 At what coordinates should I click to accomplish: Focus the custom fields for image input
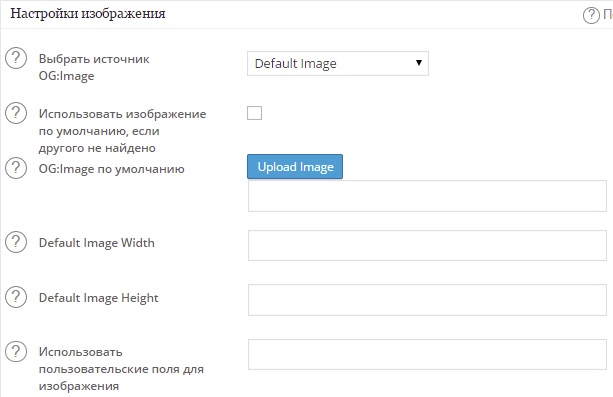pos(427,354)
